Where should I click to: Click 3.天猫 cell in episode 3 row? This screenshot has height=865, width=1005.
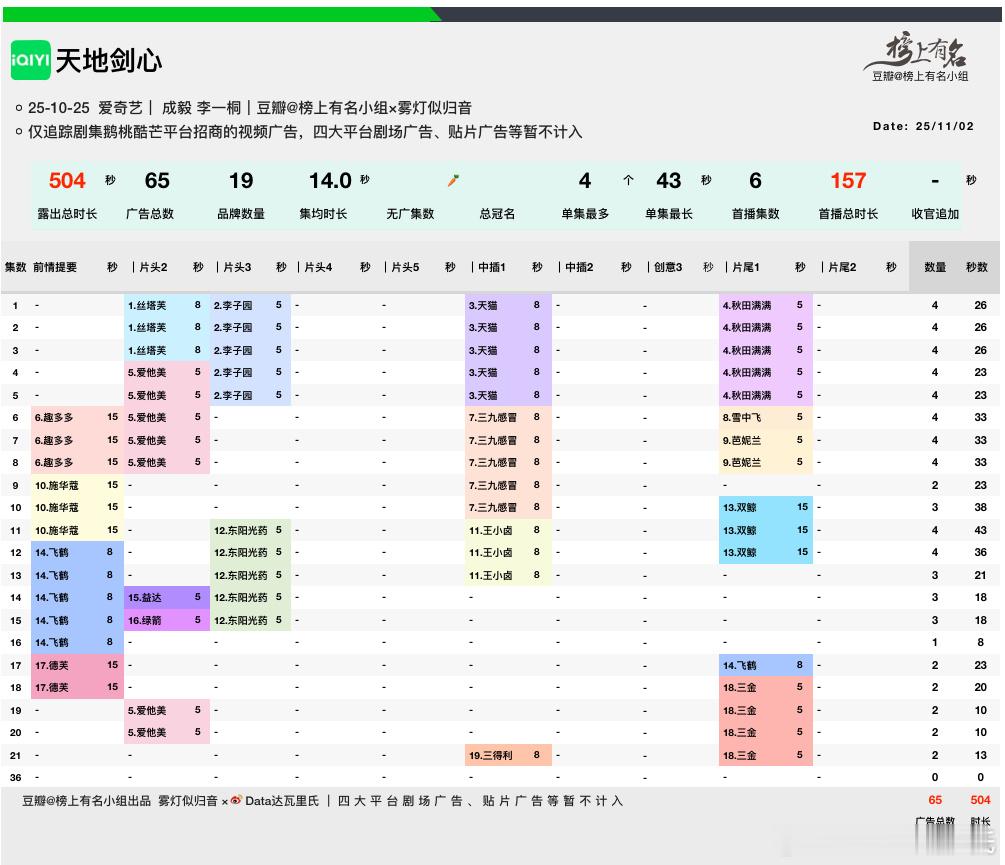point(508,350)
